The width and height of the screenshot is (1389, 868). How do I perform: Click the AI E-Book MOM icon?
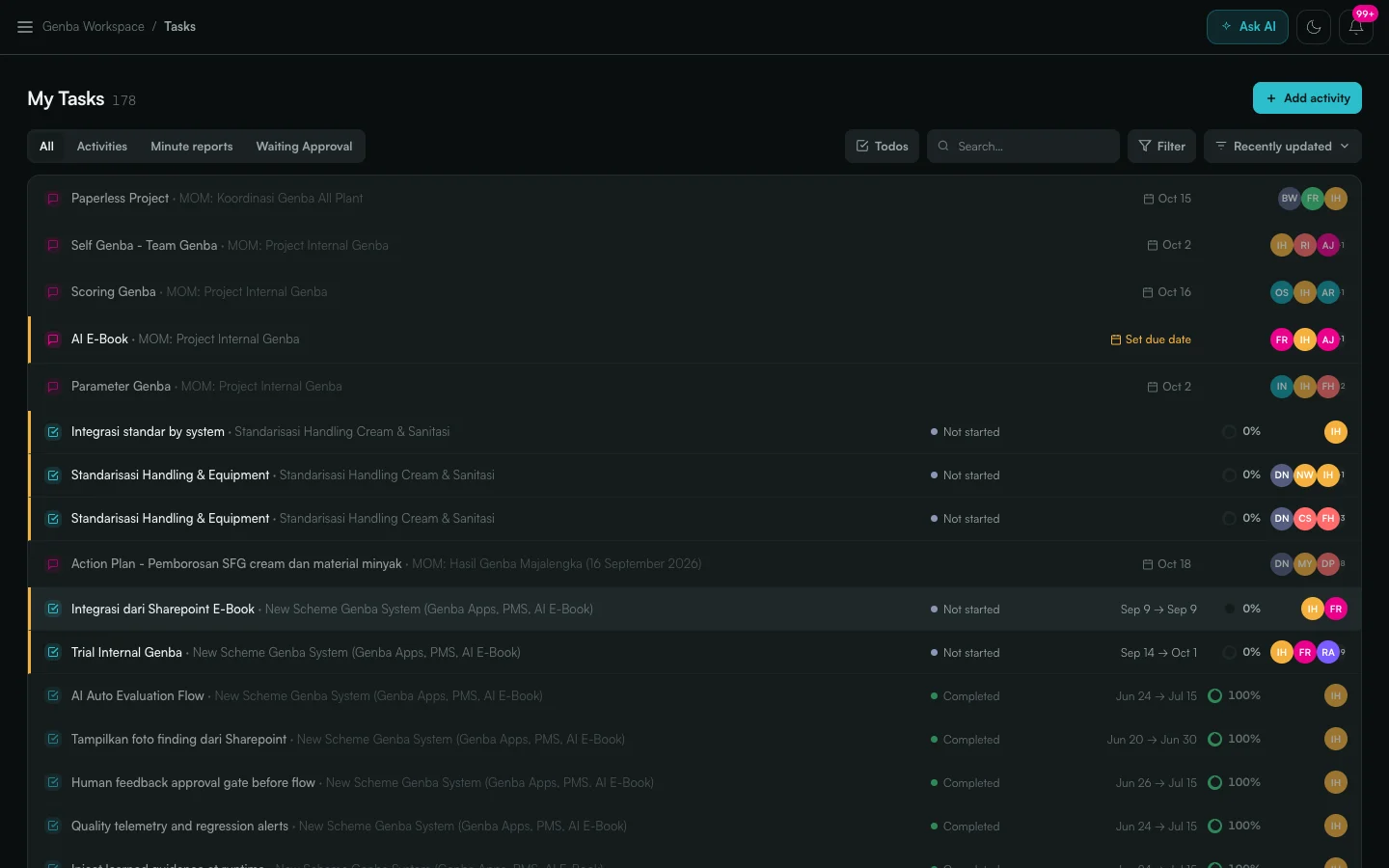(x=53, y=339)
